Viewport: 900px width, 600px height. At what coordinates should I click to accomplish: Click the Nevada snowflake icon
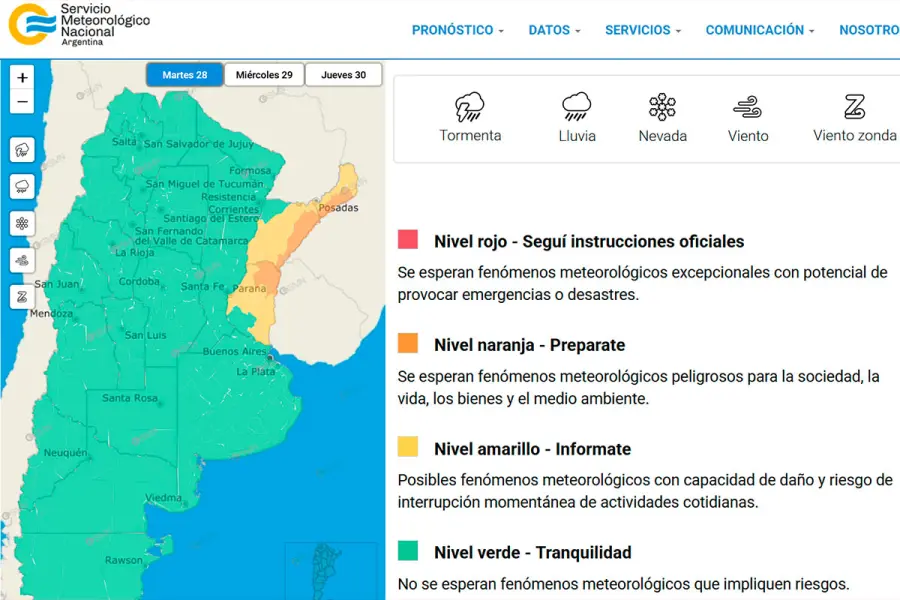(x=662, y=107)
